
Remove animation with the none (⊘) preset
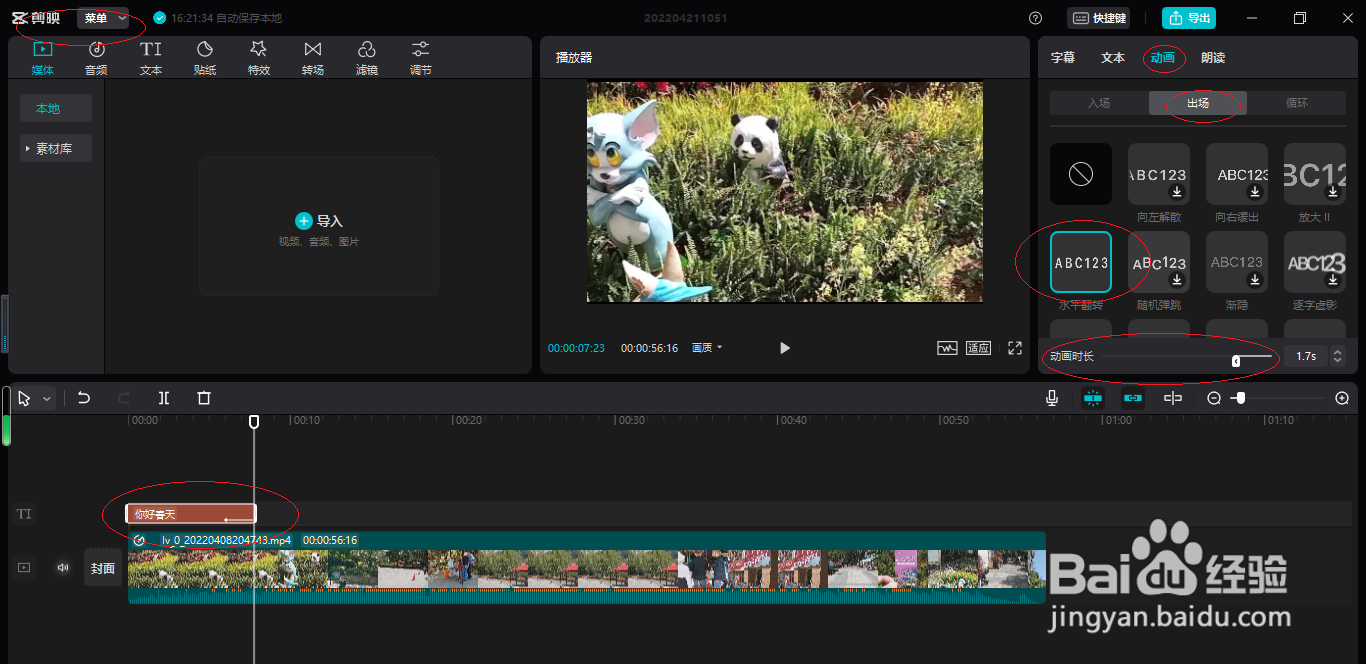[1081, 174]
